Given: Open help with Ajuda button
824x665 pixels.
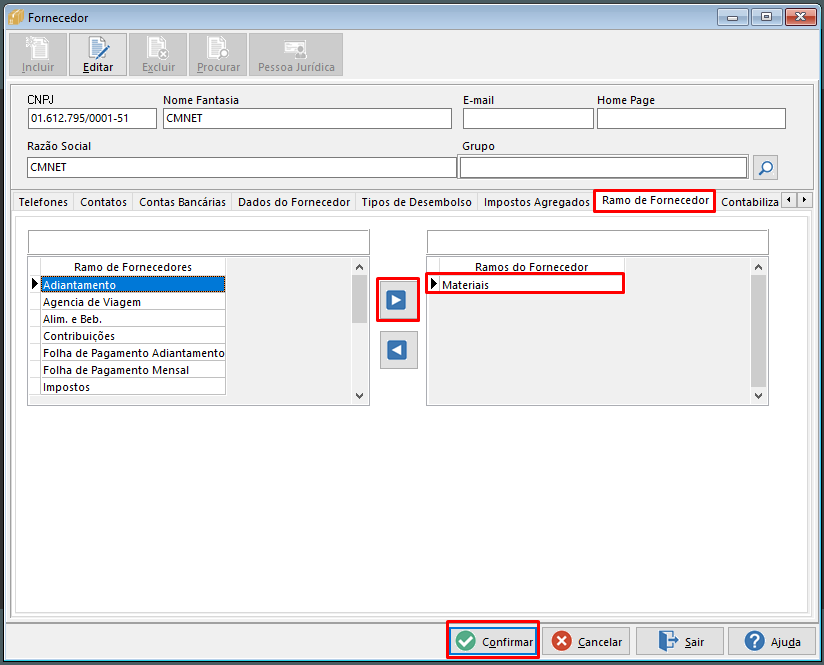Looking at the screenshot, I should (x=771, y=641).
